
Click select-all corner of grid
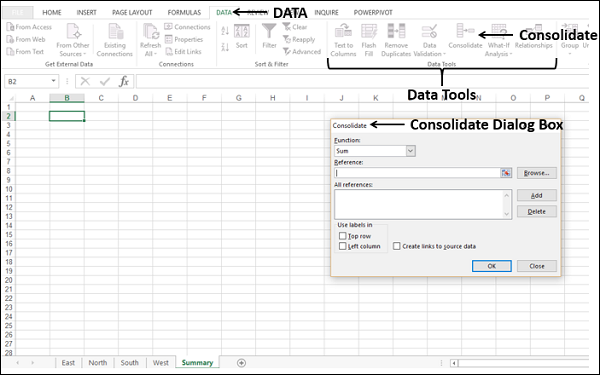pyautogui.click(x=9, y=98)
